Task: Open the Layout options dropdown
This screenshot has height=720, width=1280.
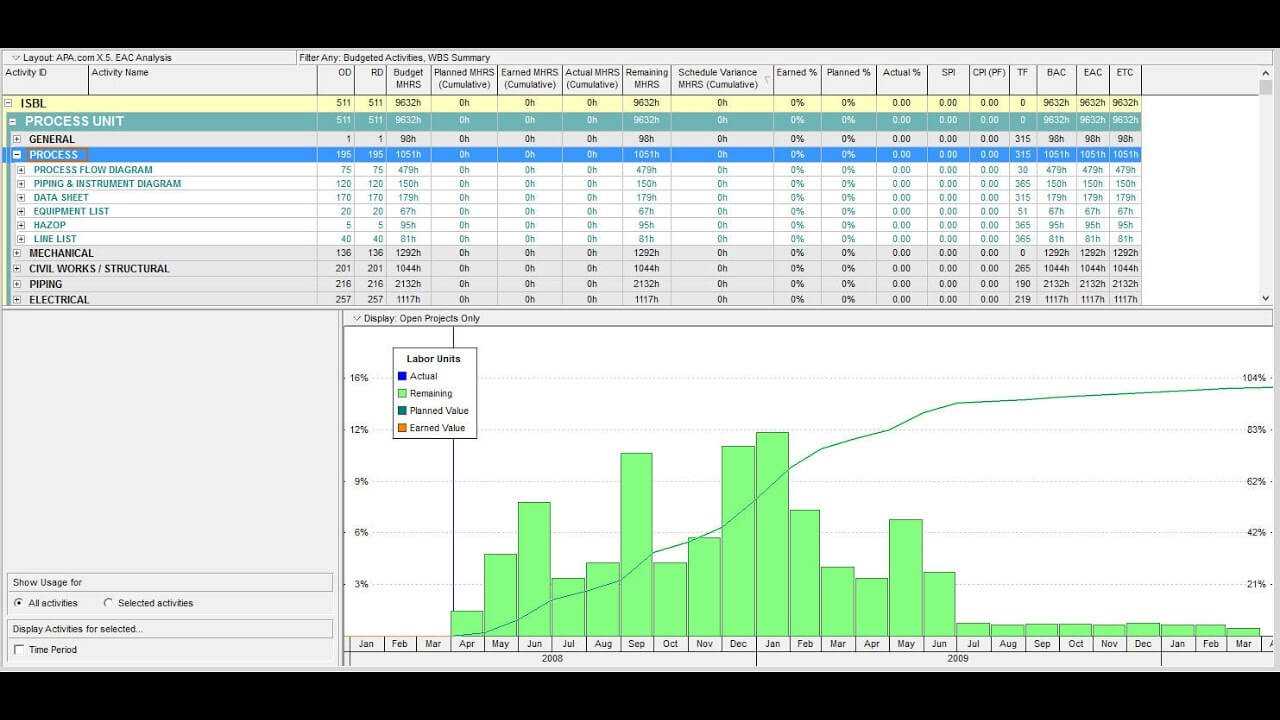Action: 16,58
